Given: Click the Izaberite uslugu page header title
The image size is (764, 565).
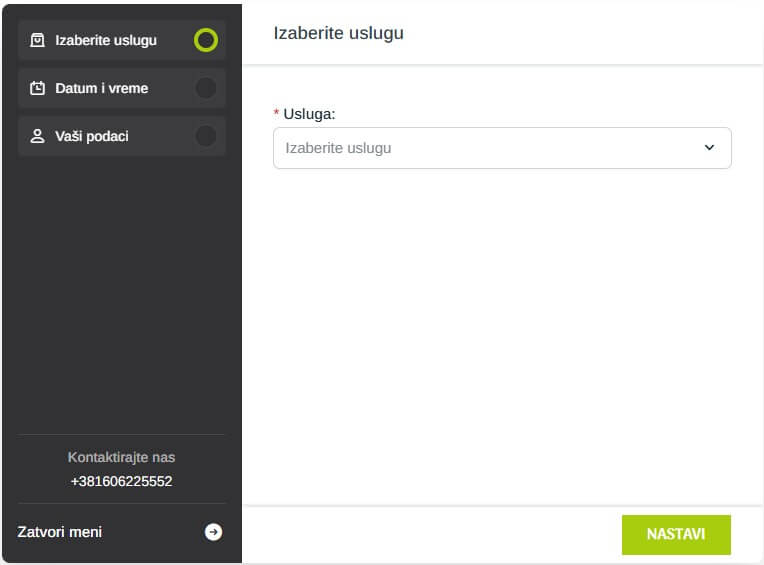Looking at the screenshot, I should (338, 33).
